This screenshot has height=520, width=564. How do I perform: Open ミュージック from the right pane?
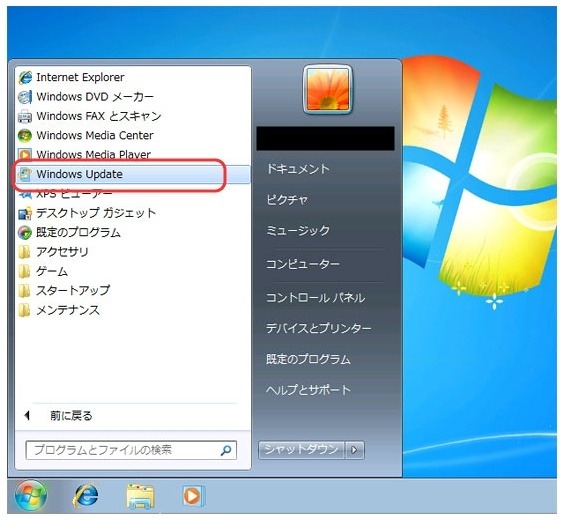[298, 231]
